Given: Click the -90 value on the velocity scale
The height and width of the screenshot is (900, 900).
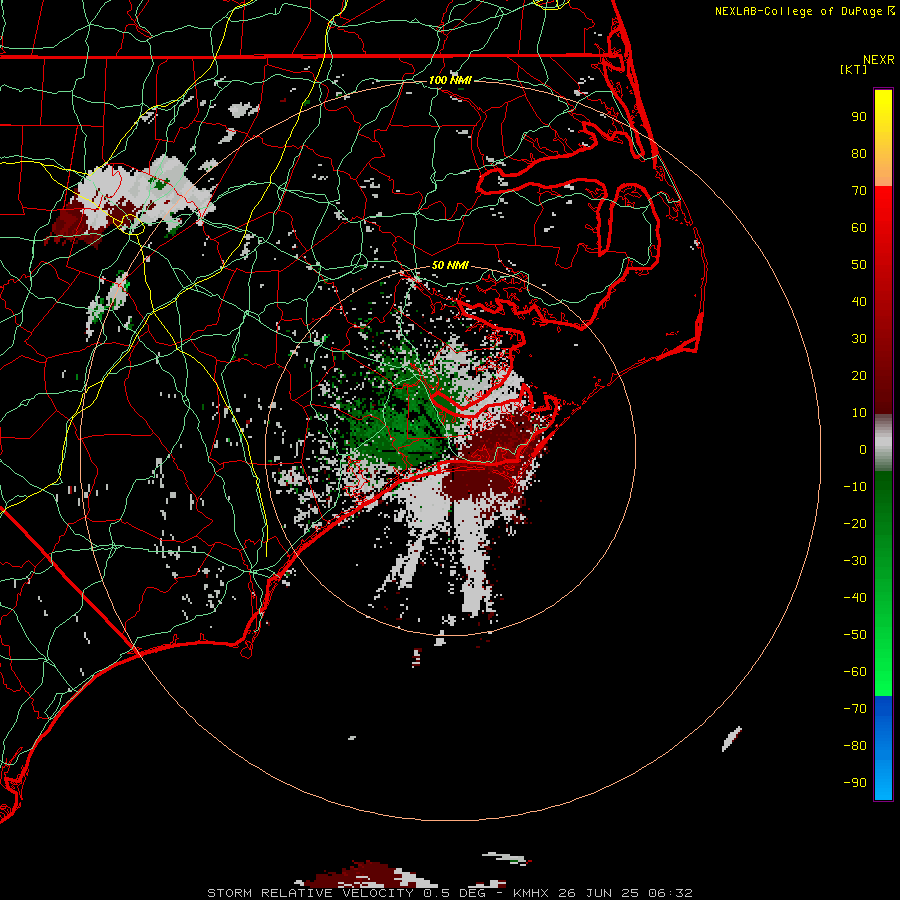Looking at the screenshot, I should coord(855,783).
